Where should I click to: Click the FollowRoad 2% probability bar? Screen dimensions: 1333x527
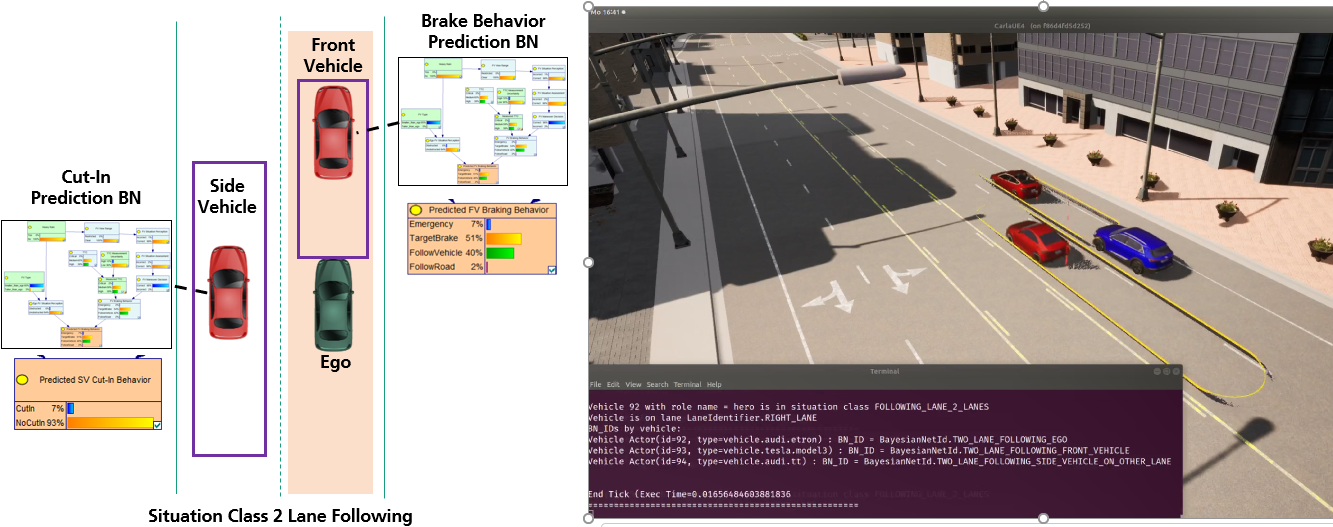point(487,267)
